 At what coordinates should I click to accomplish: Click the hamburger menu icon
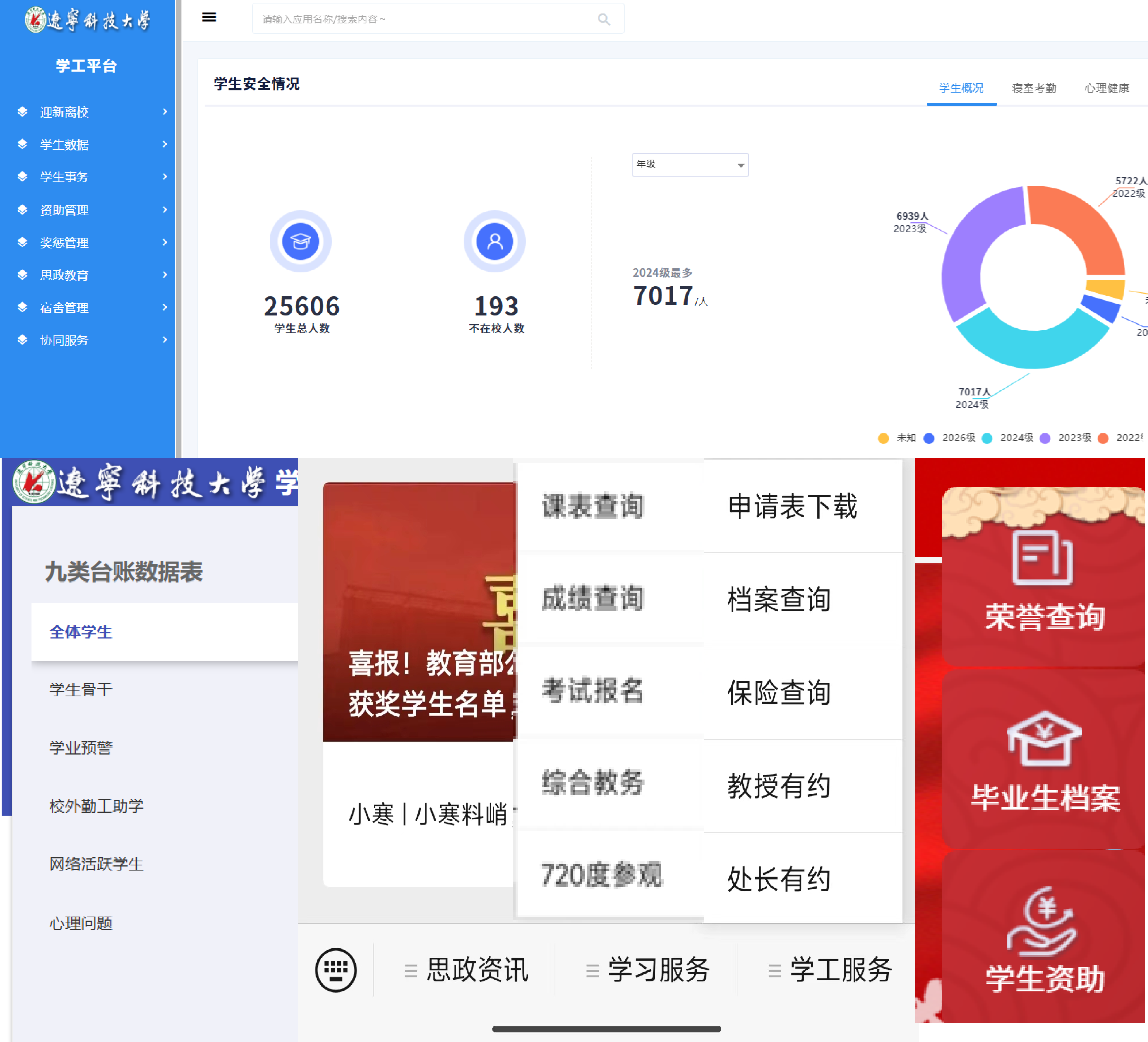[x=209, y=17]
